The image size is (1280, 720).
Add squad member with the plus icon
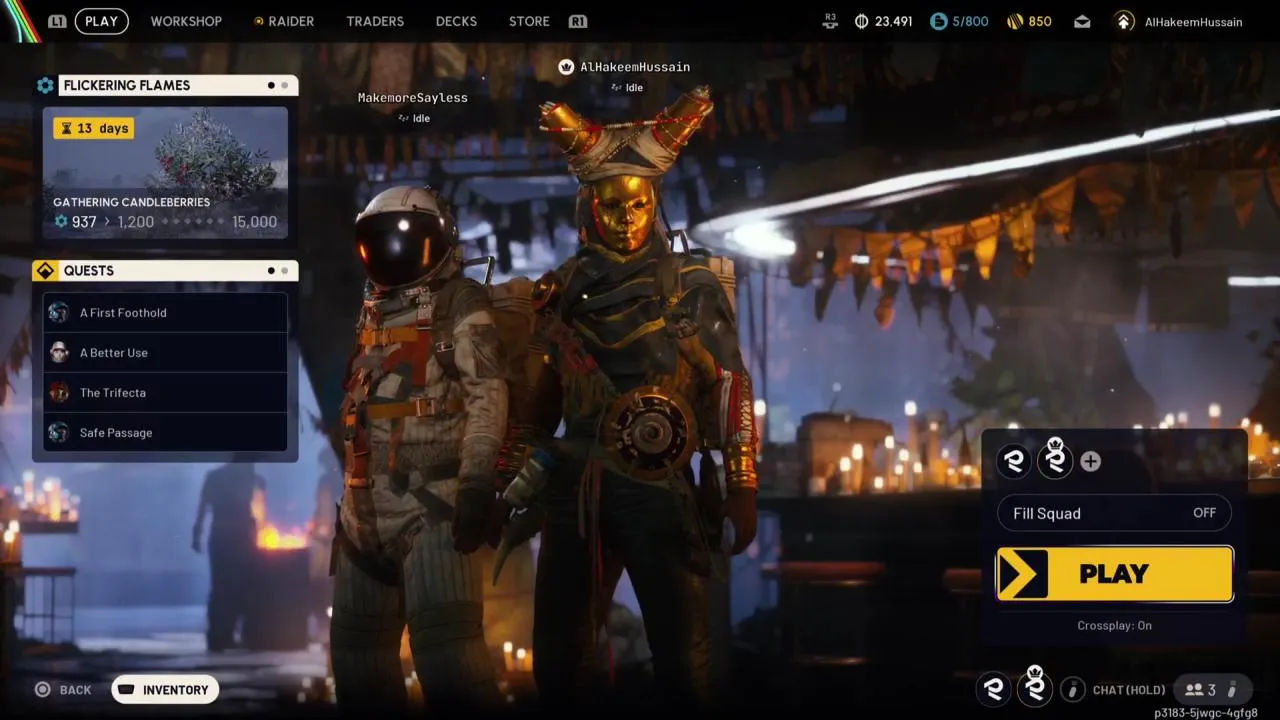1090,461
